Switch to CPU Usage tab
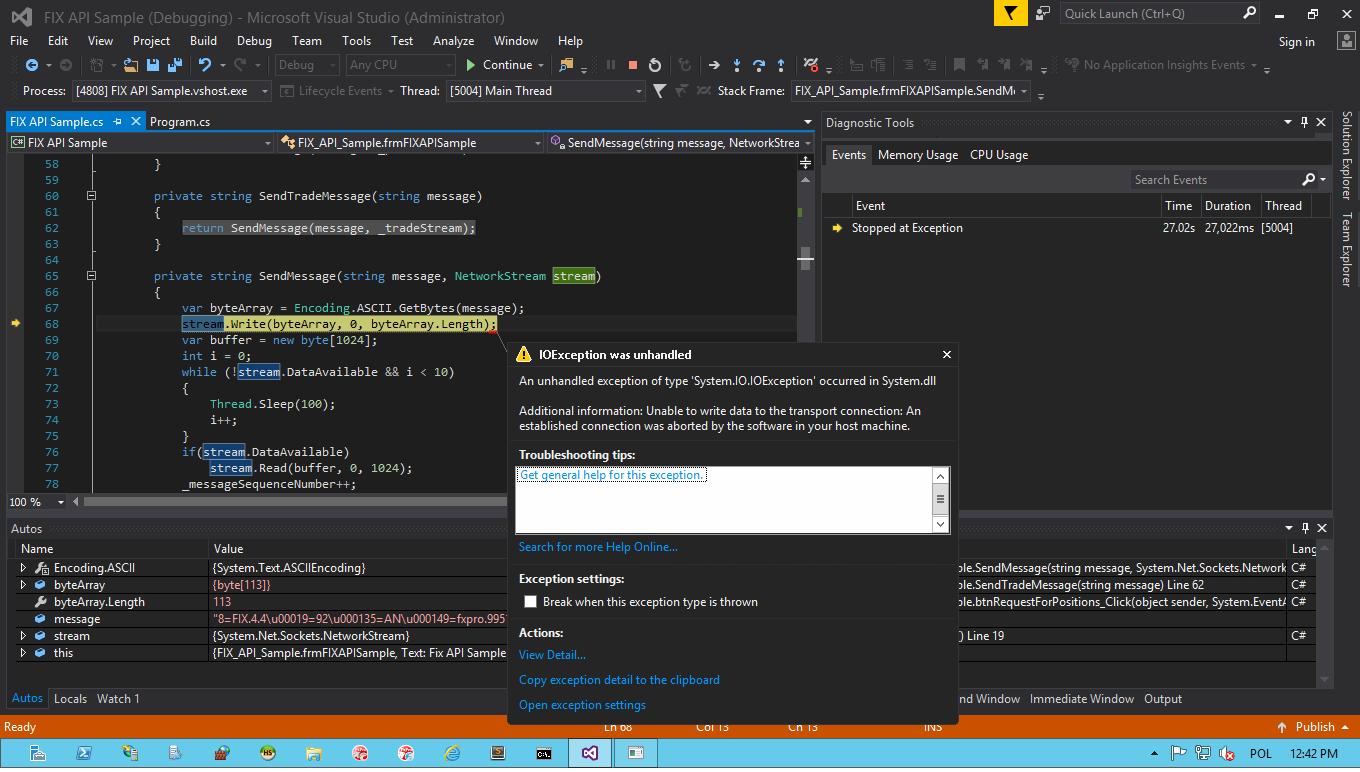The height and width of the screenshot is (772, 1360). (x=999, y=155)
